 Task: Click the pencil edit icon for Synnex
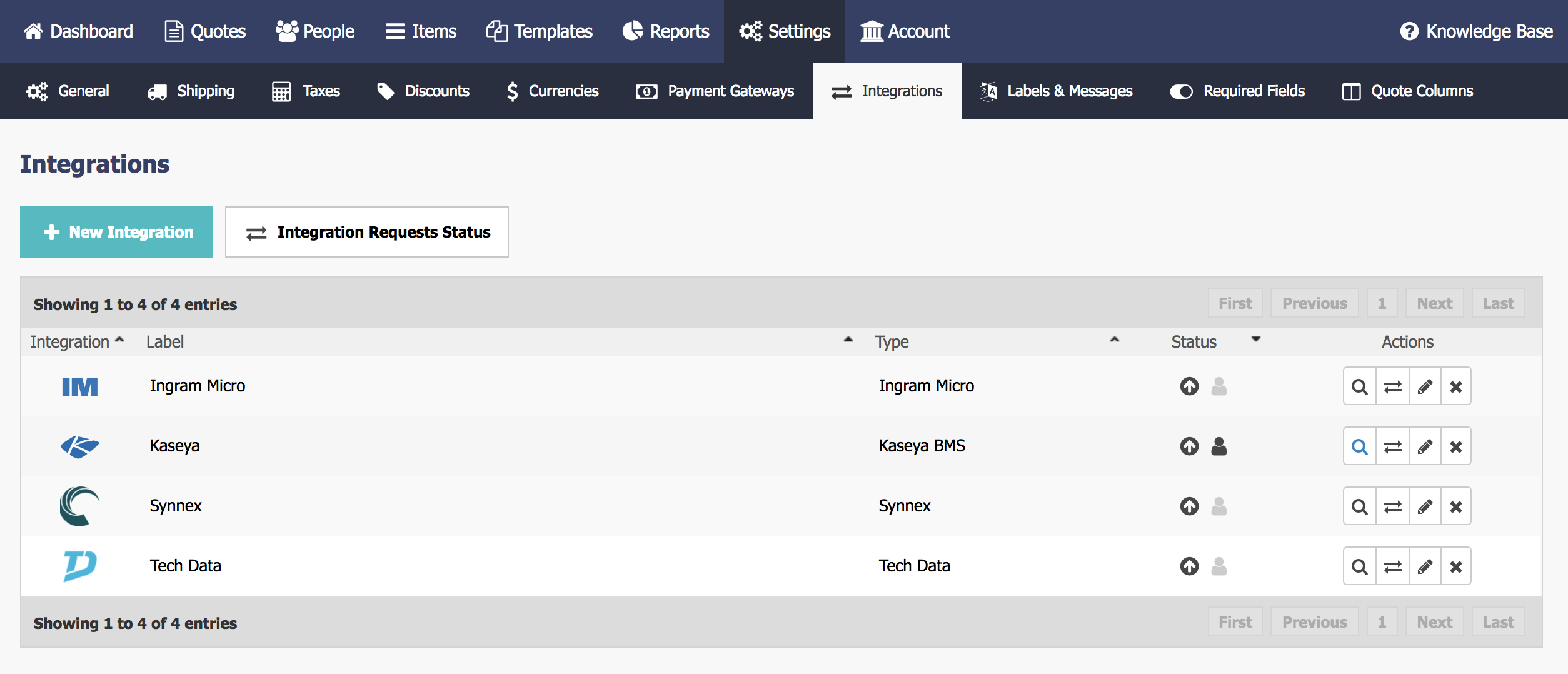pyautogui.click(x=1425, y=506)
